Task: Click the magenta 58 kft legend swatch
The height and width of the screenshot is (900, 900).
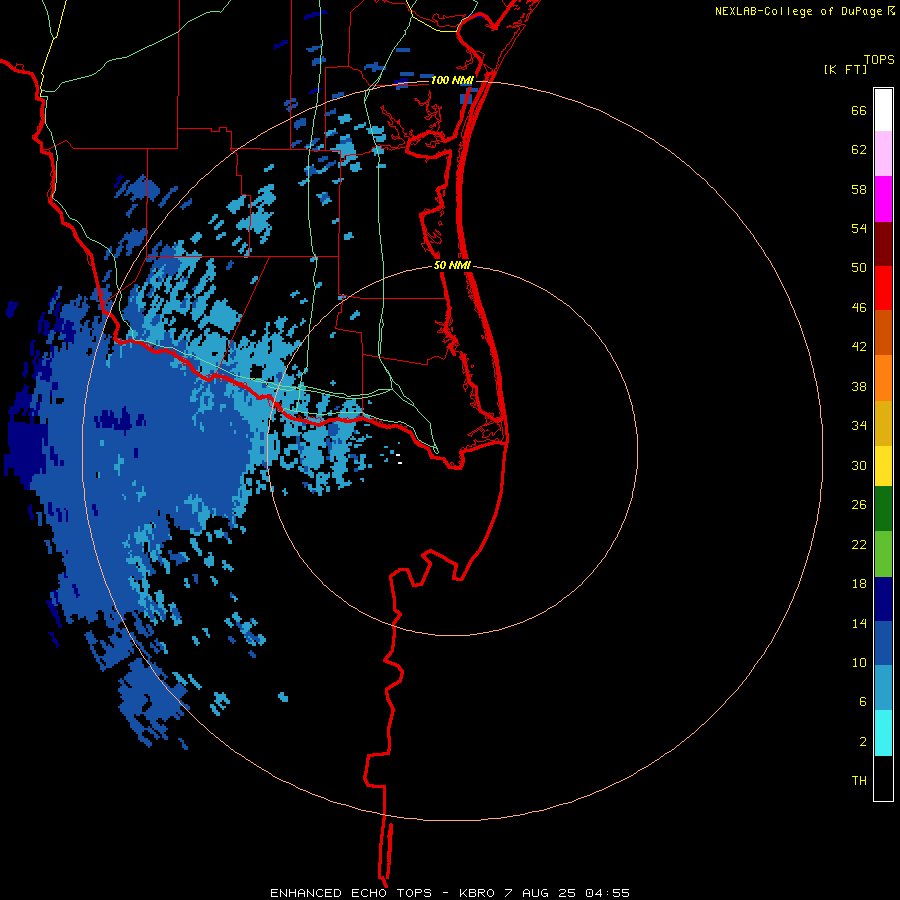Action: [x=883, y=199]
